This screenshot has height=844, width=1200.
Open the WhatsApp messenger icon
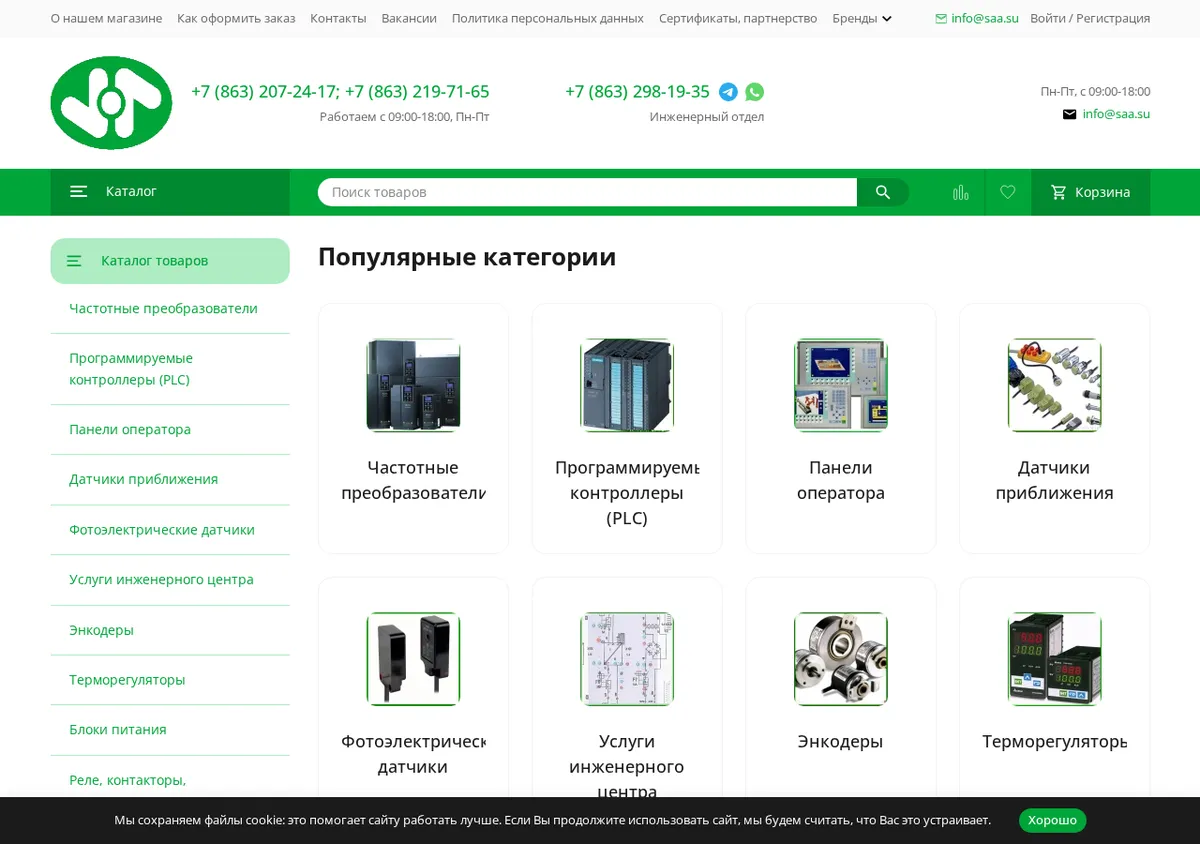[x=755, y=92]
